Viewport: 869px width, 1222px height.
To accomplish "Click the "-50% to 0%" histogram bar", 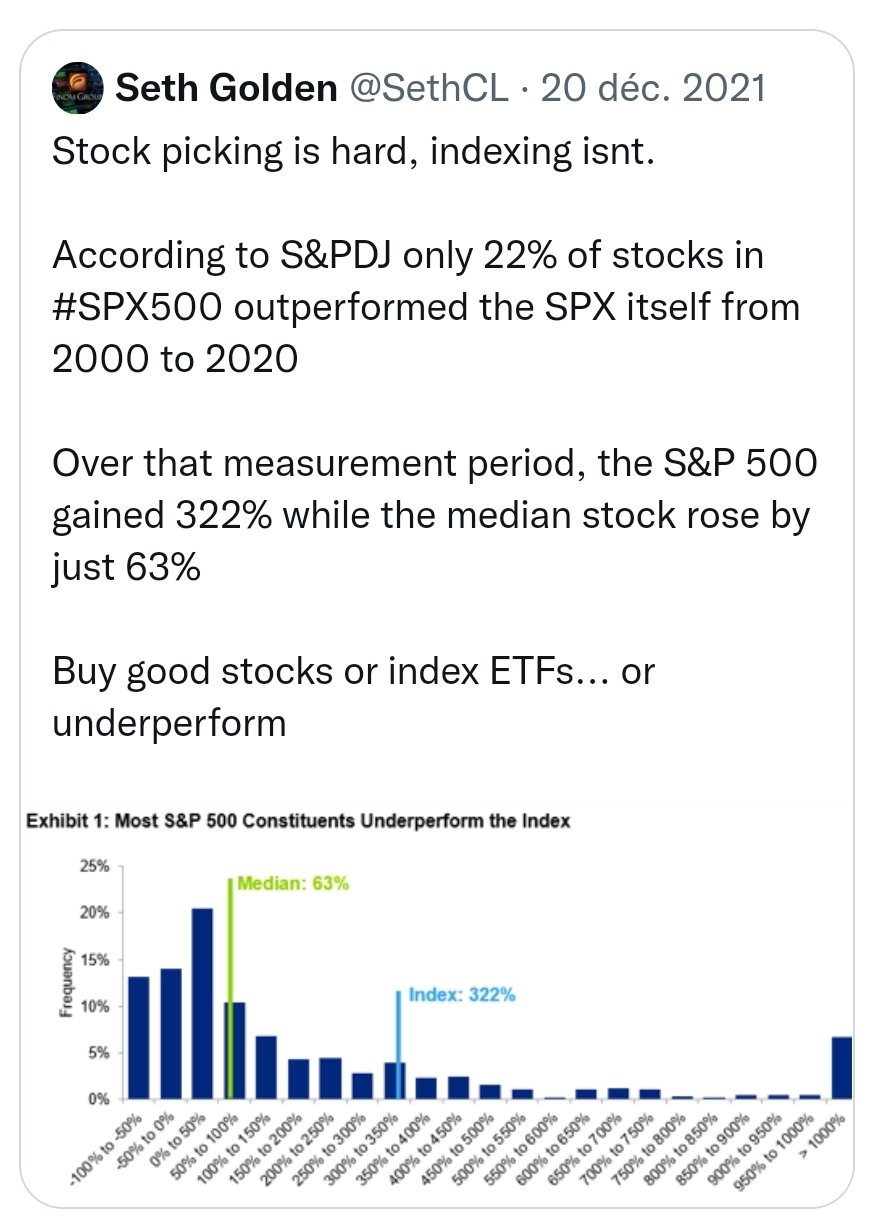I will pos(170,1033).
